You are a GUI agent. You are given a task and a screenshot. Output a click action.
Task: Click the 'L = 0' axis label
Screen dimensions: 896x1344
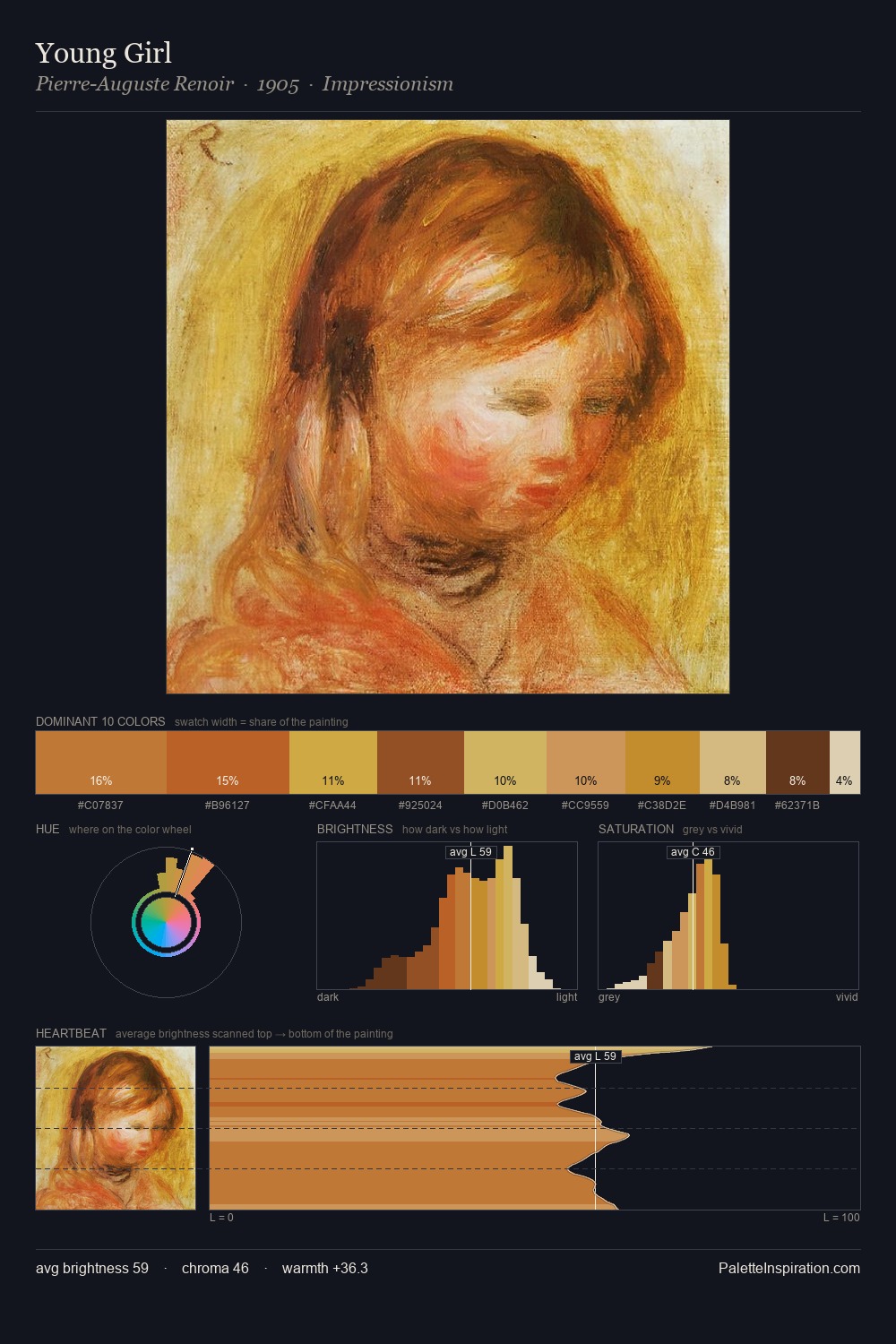(221, 1218)
